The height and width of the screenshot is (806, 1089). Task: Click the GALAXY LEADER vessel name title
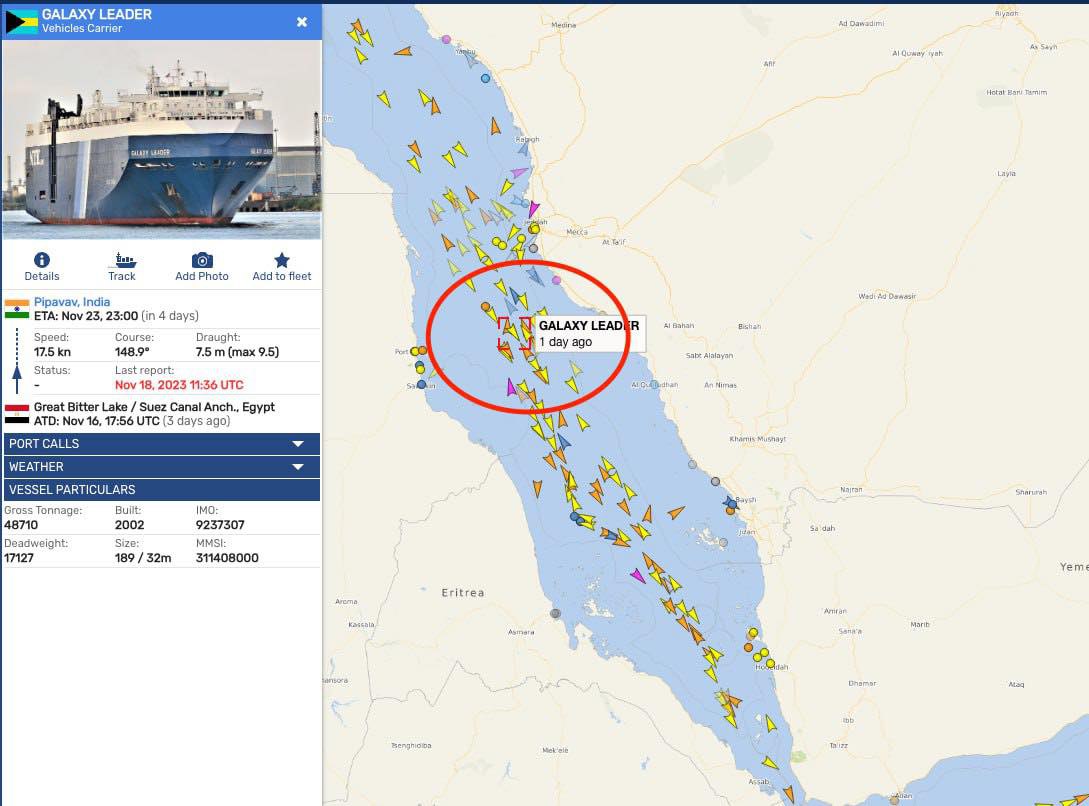97,15
